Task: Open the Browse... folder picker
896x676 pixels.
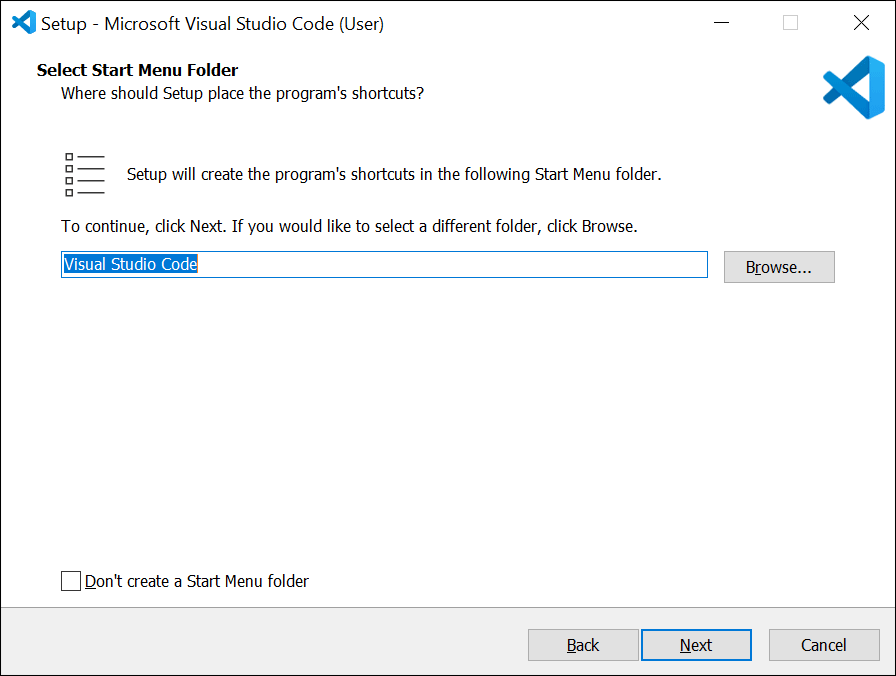Action: [x=779, y=267]
